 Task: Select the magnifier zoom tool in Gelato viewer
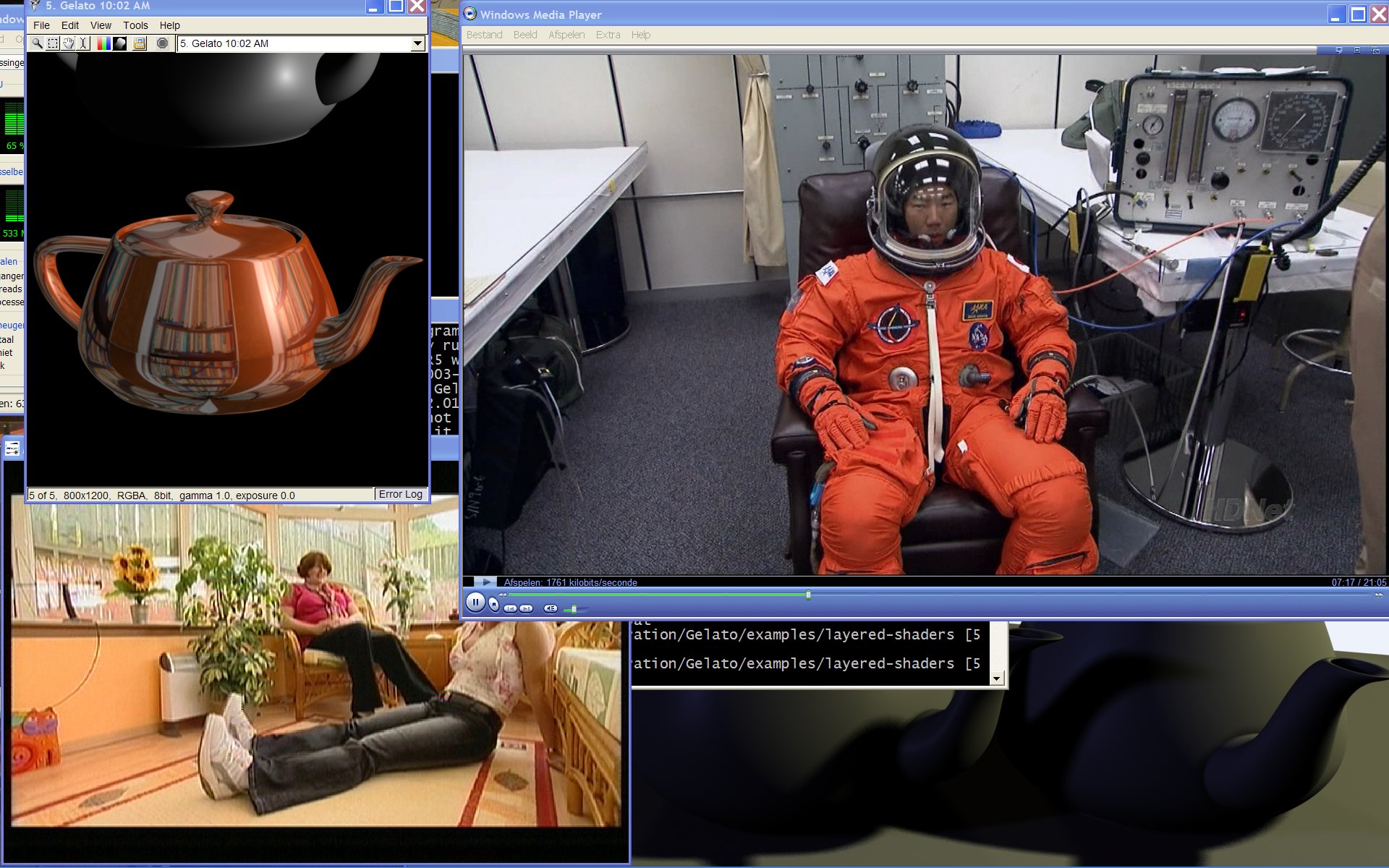[36, 43]
